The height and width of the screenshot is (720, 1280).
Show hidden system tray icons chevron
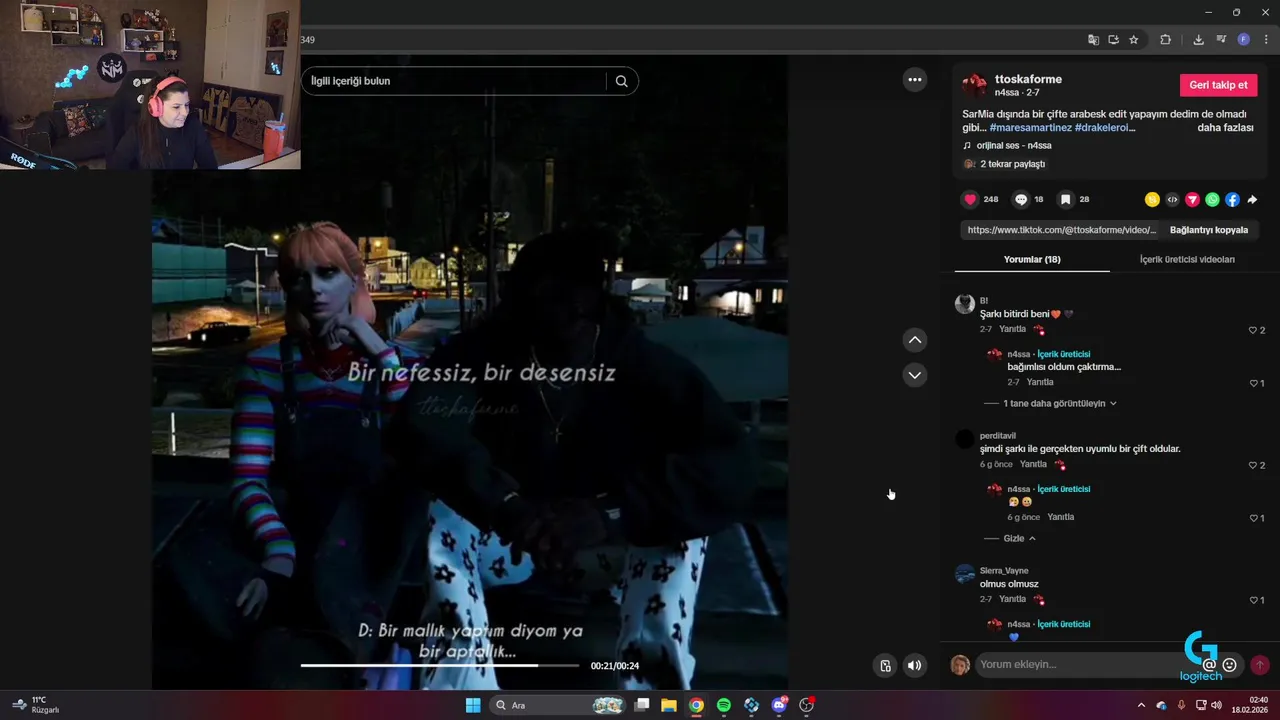click(x=1141, y=705)
